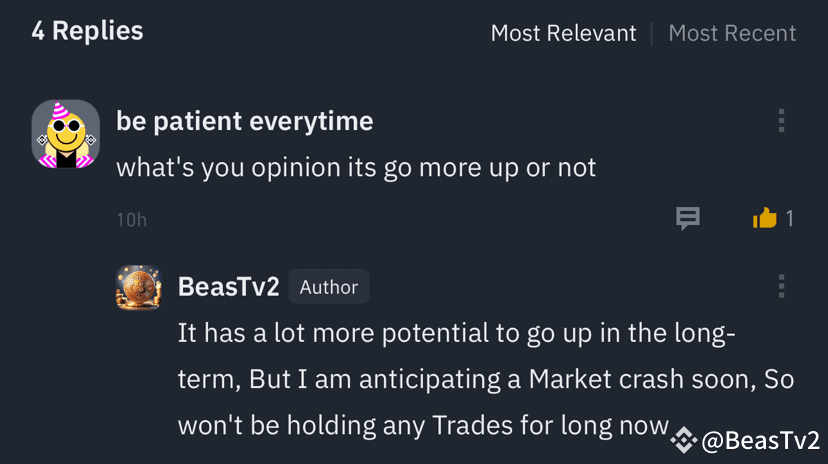Screen dimensions: 828x464
Task: Open the smiley party hat avatar profile
Action: click(x=66, y=134)
